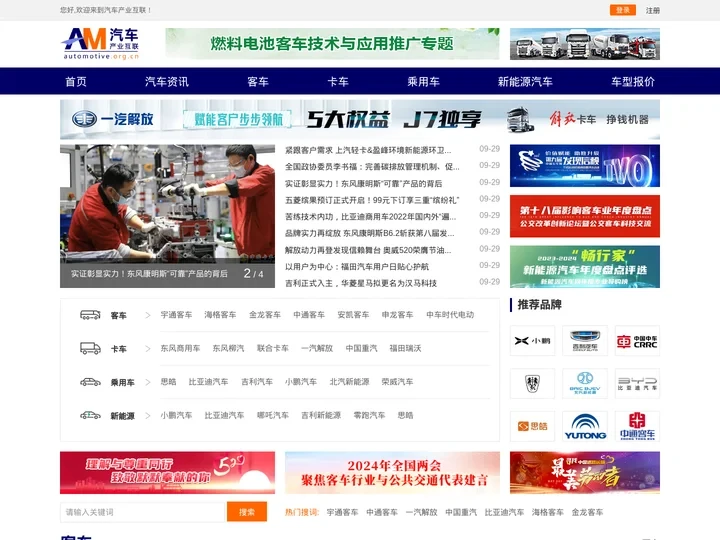Viewport: 720px width, 540px height.
Task: Select 福田瑞沃 brand link
Action: [405, 349]
